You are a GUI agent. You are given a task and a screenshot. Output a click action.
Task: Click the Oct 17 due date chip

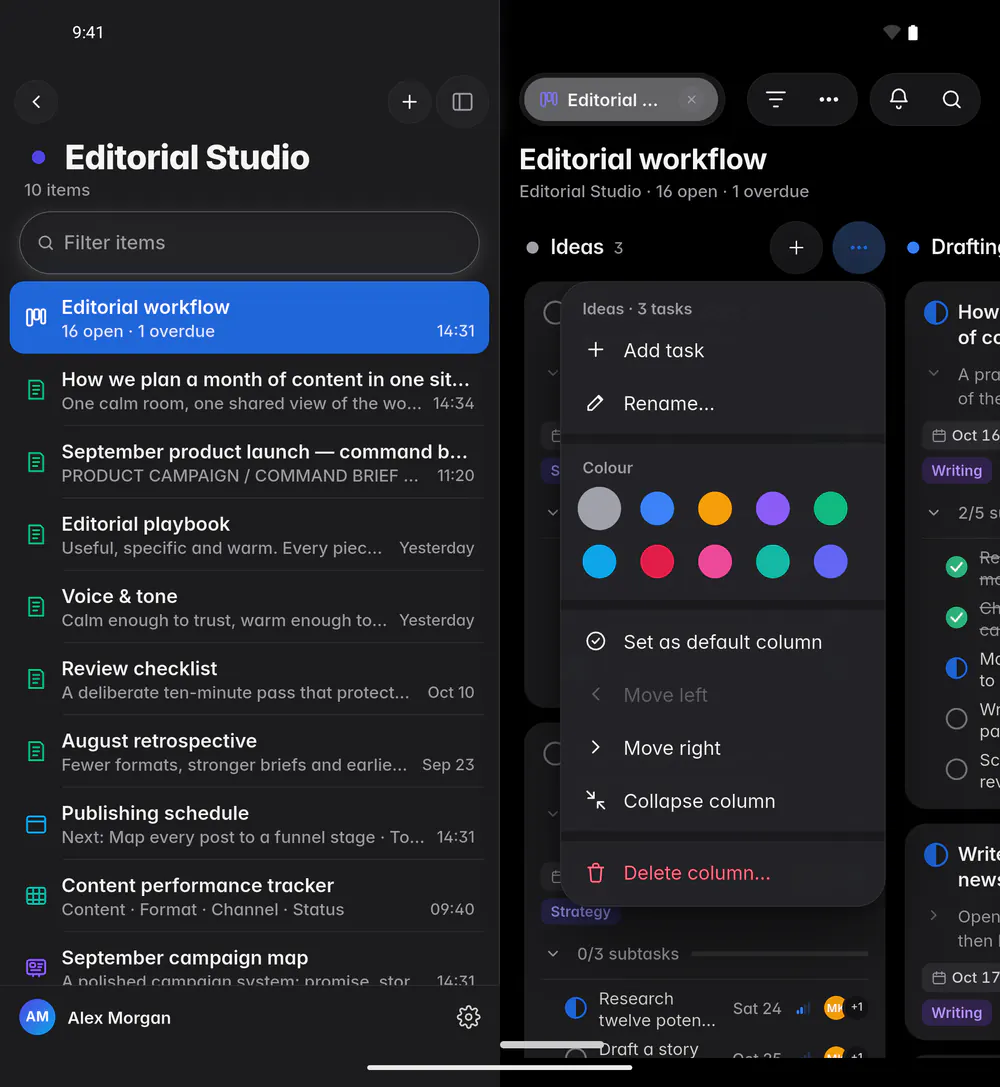point(961,977)
